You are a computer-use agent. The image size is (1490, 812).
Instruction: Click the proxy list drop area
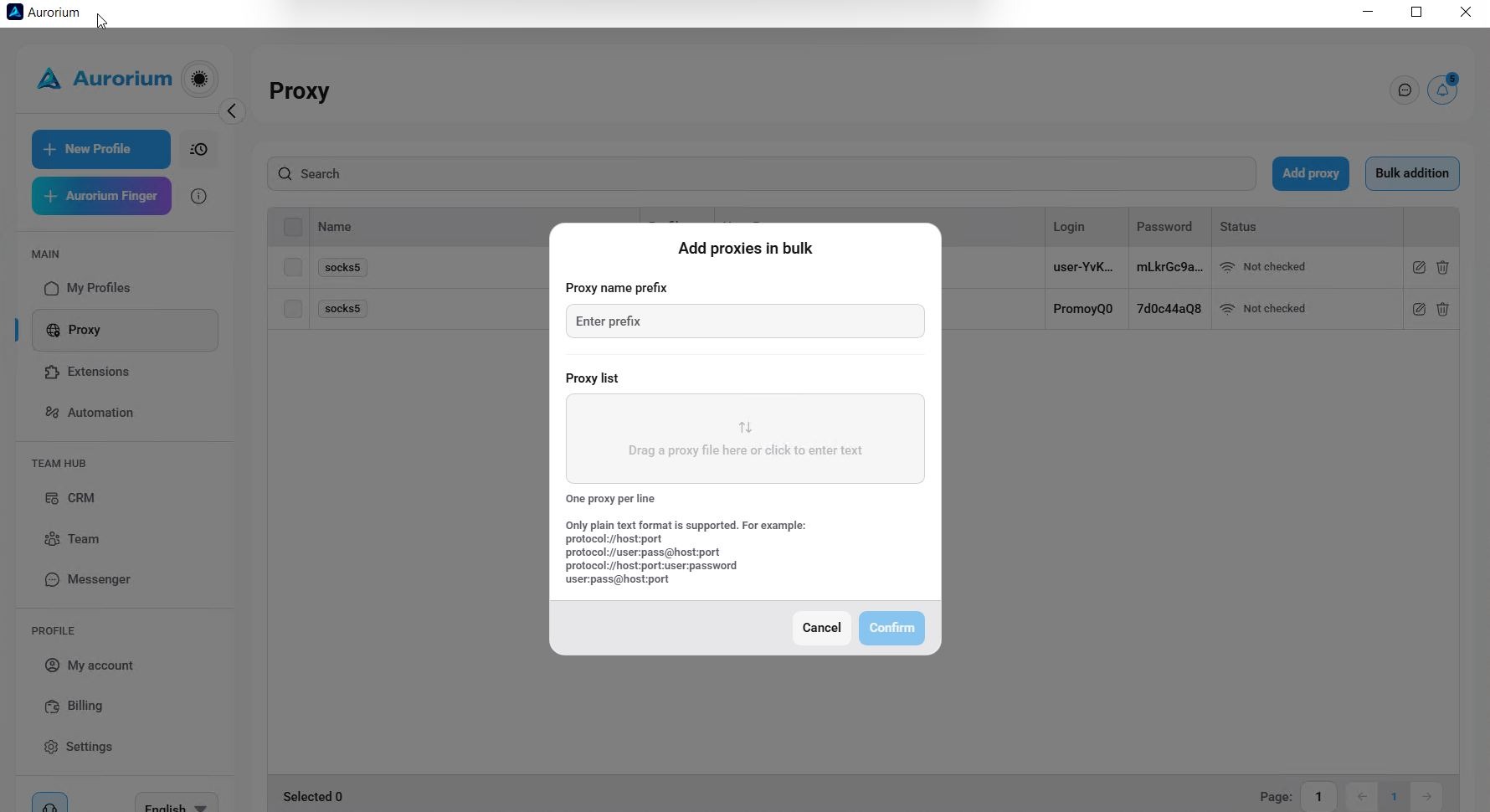tap(745, 439)
